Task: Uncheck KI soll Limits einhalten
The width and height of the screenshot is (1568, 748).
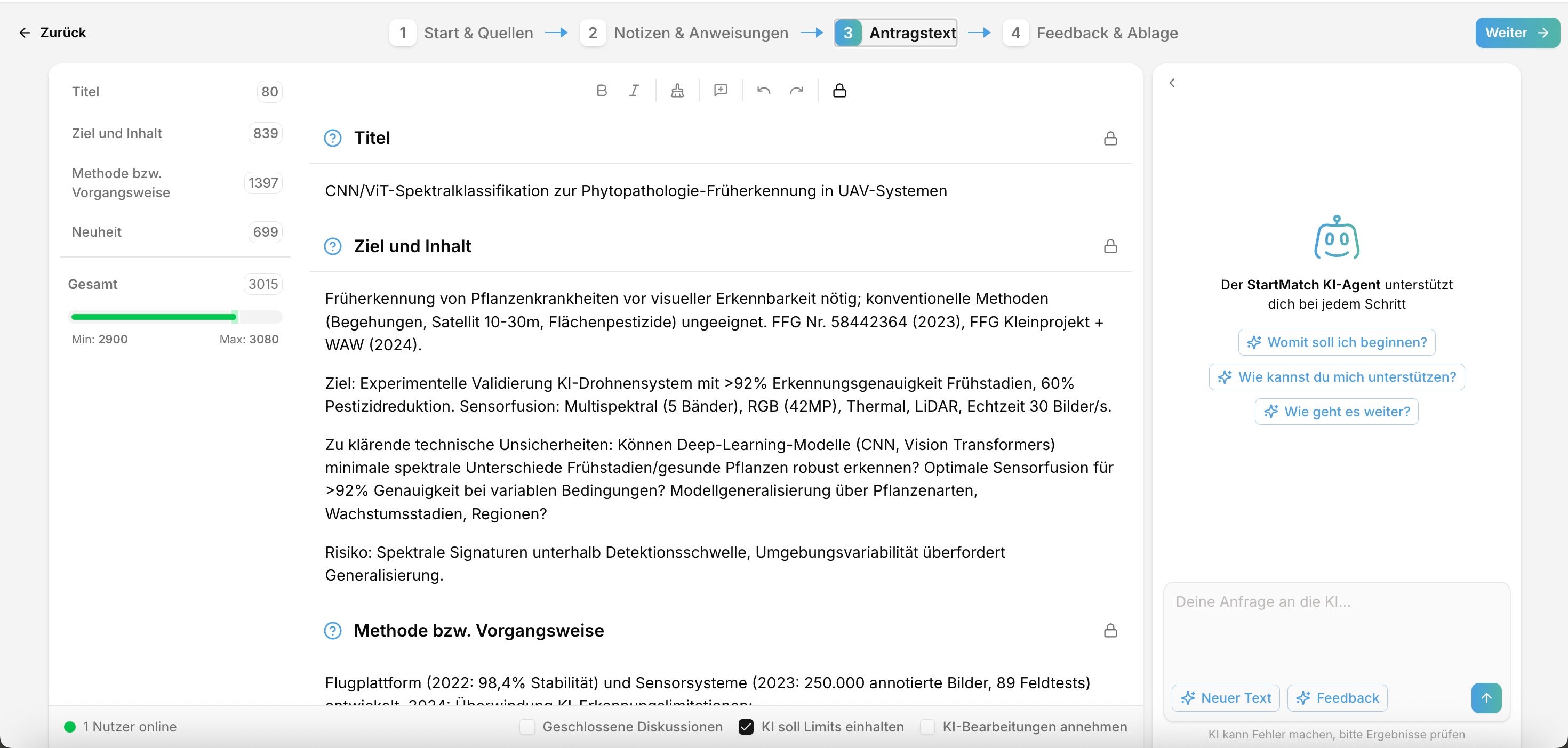Action: tap(746, 727)
